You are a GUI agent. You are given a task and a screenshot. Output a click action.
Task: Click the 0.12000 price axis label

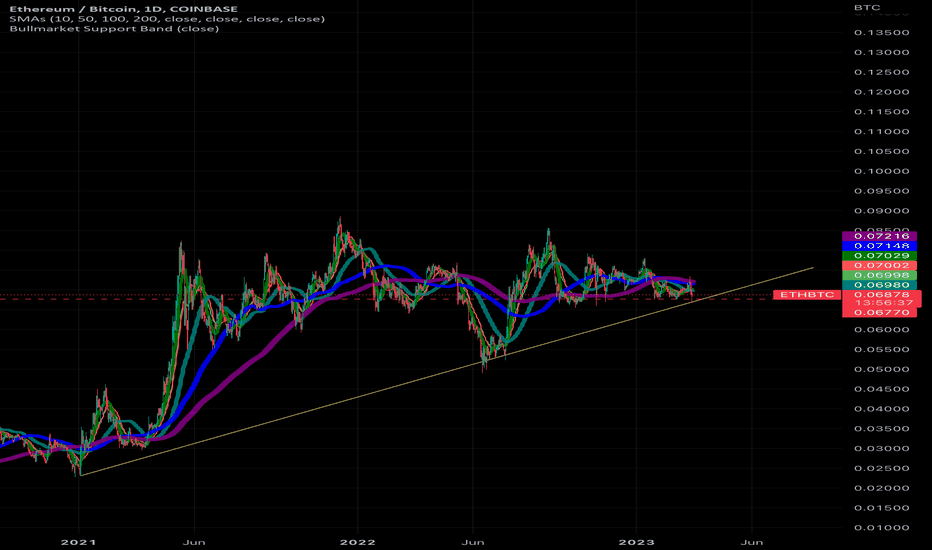coord(881,92)
